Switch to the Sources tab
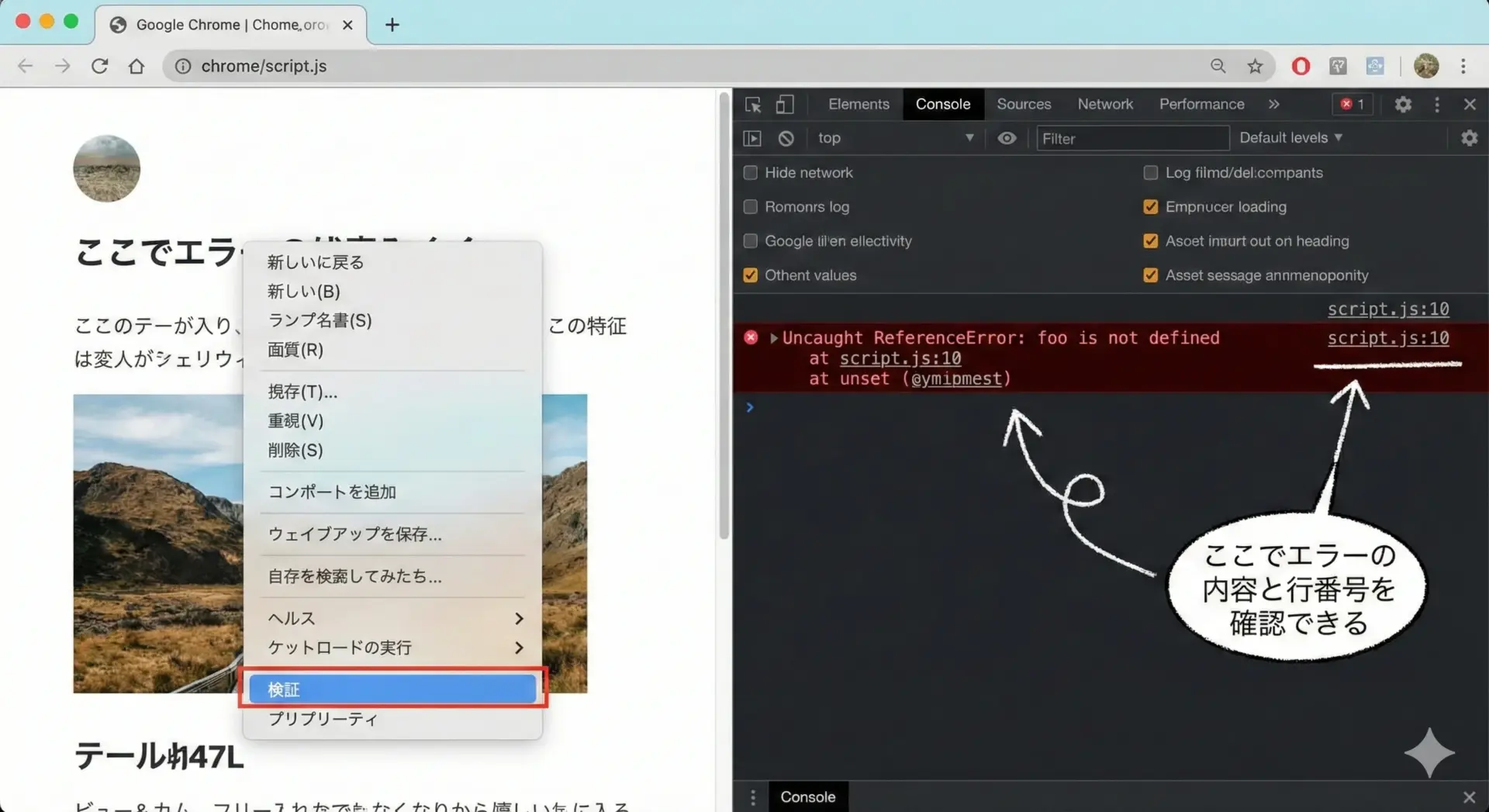The height and width of the screenshot is (812, 1489). point(1024,105)
